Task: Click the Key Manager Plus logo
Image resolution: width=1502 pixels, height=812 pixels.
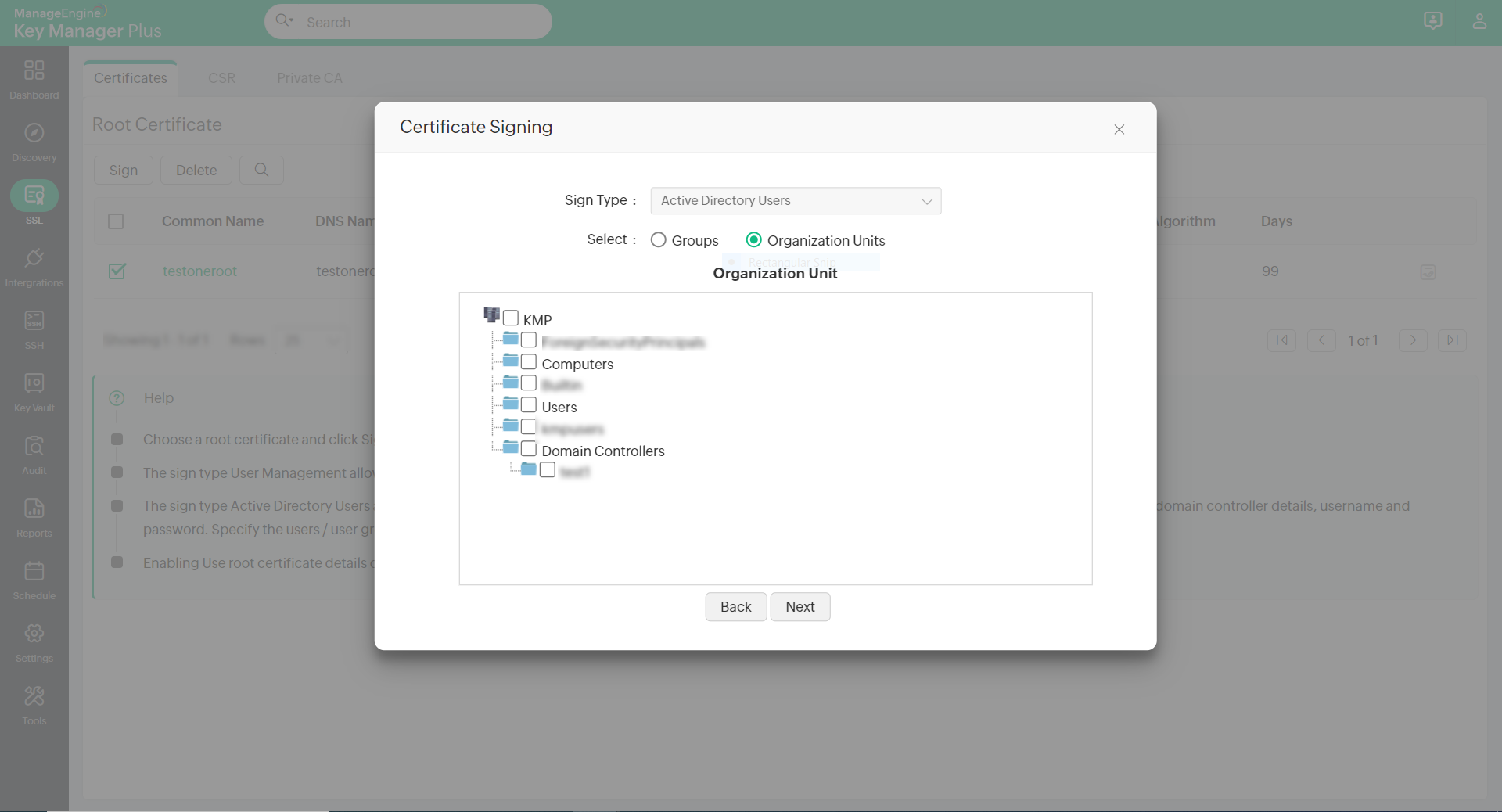Action: point(88,23)
